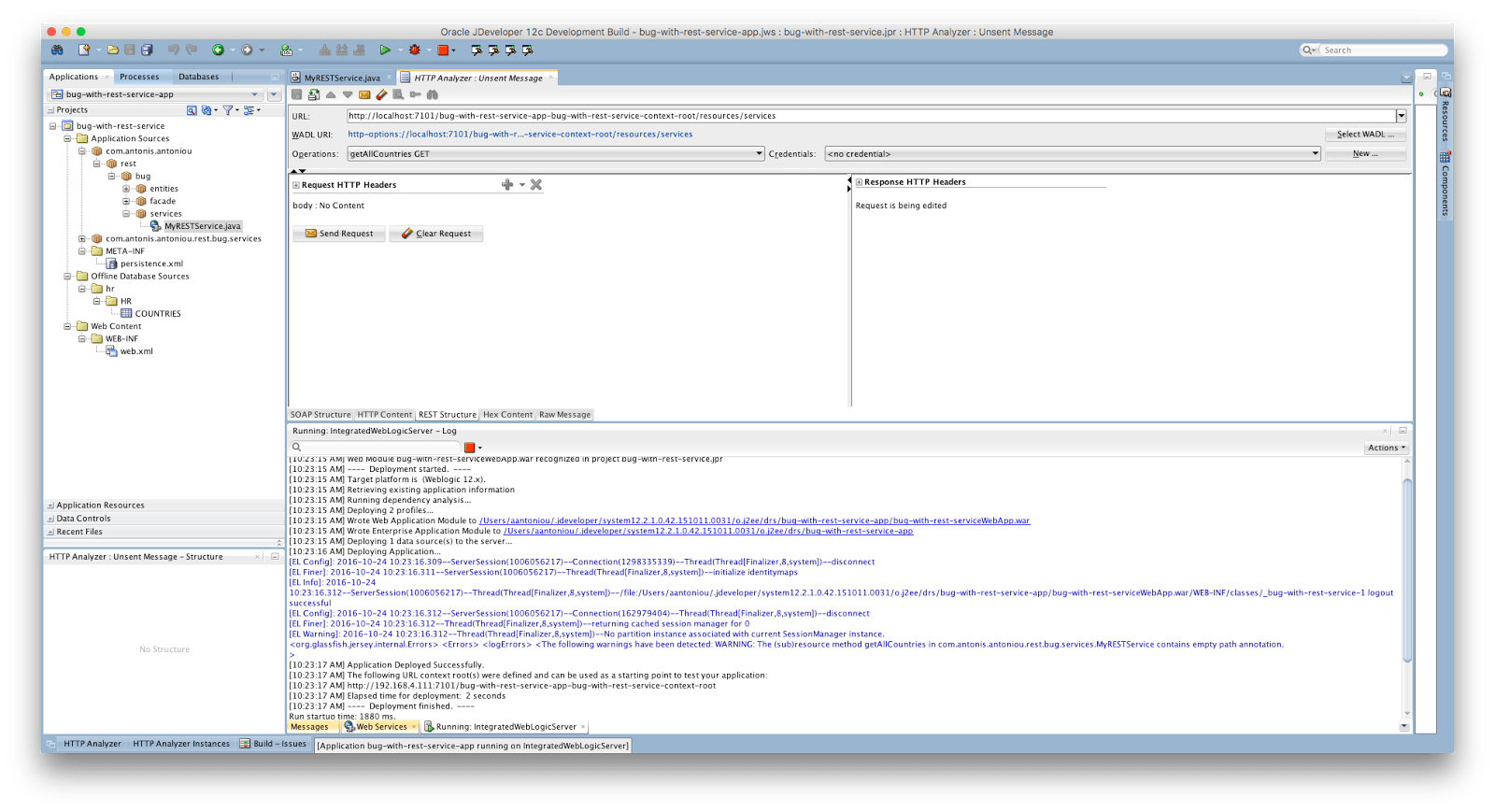Click the green Run play icon
The height and width of the screenshot is (812, 1495).
(x=384, y=50)
